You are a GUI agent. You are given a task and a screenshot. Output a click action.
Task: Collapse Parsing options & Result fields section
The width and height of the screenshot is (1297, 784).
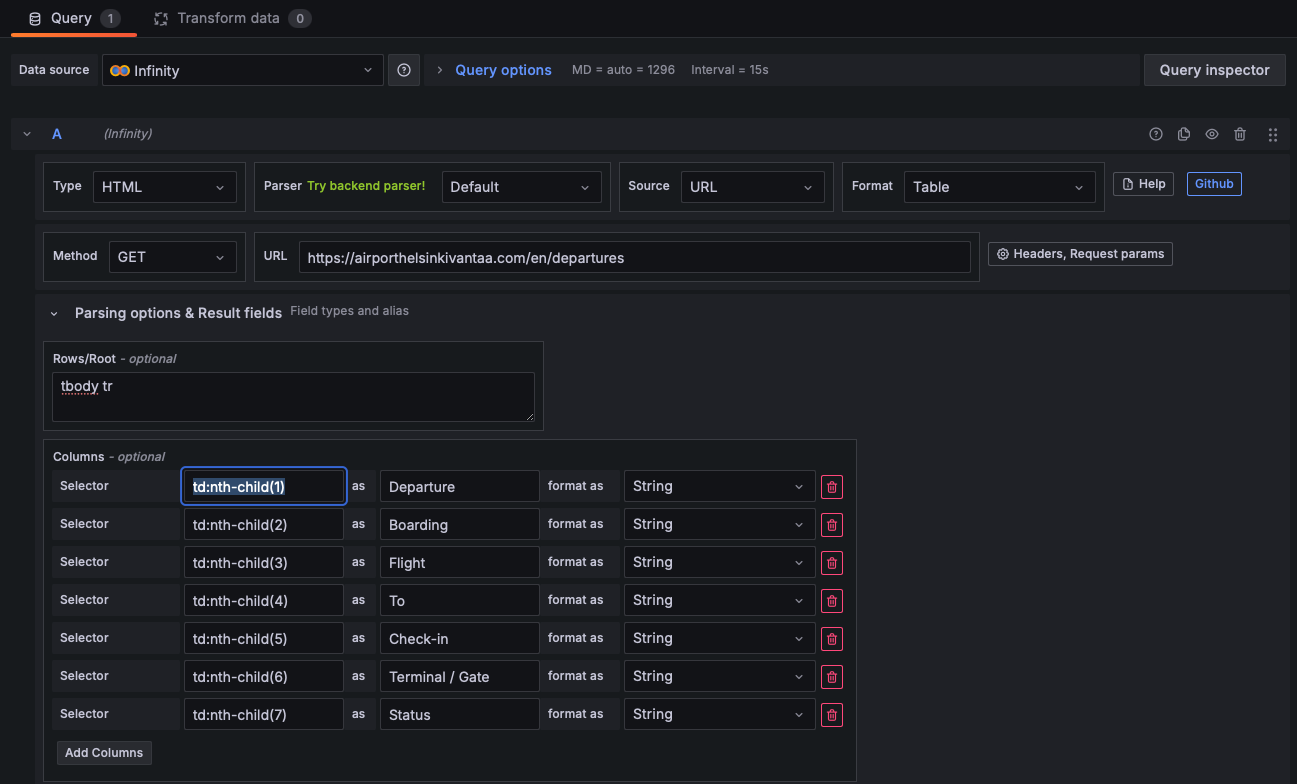click(x=55, y=313)
